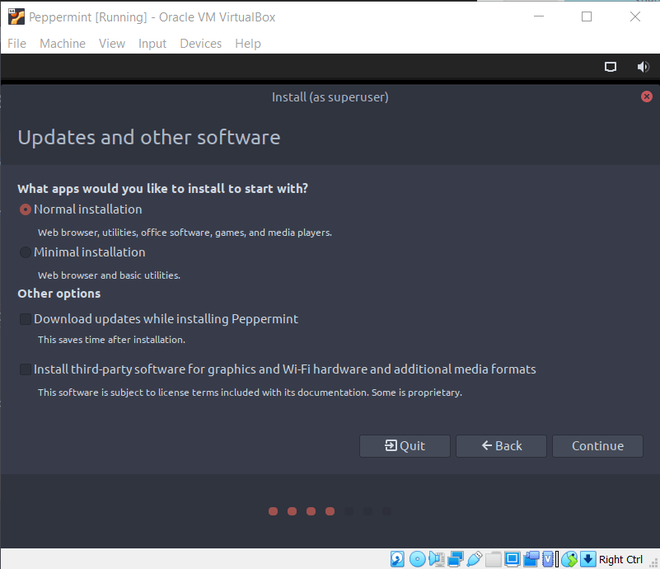This screenshot has height=569, width=660.
Task: Click the shared folders status icon
Action: pyautogui.click(x=493, y=559)
